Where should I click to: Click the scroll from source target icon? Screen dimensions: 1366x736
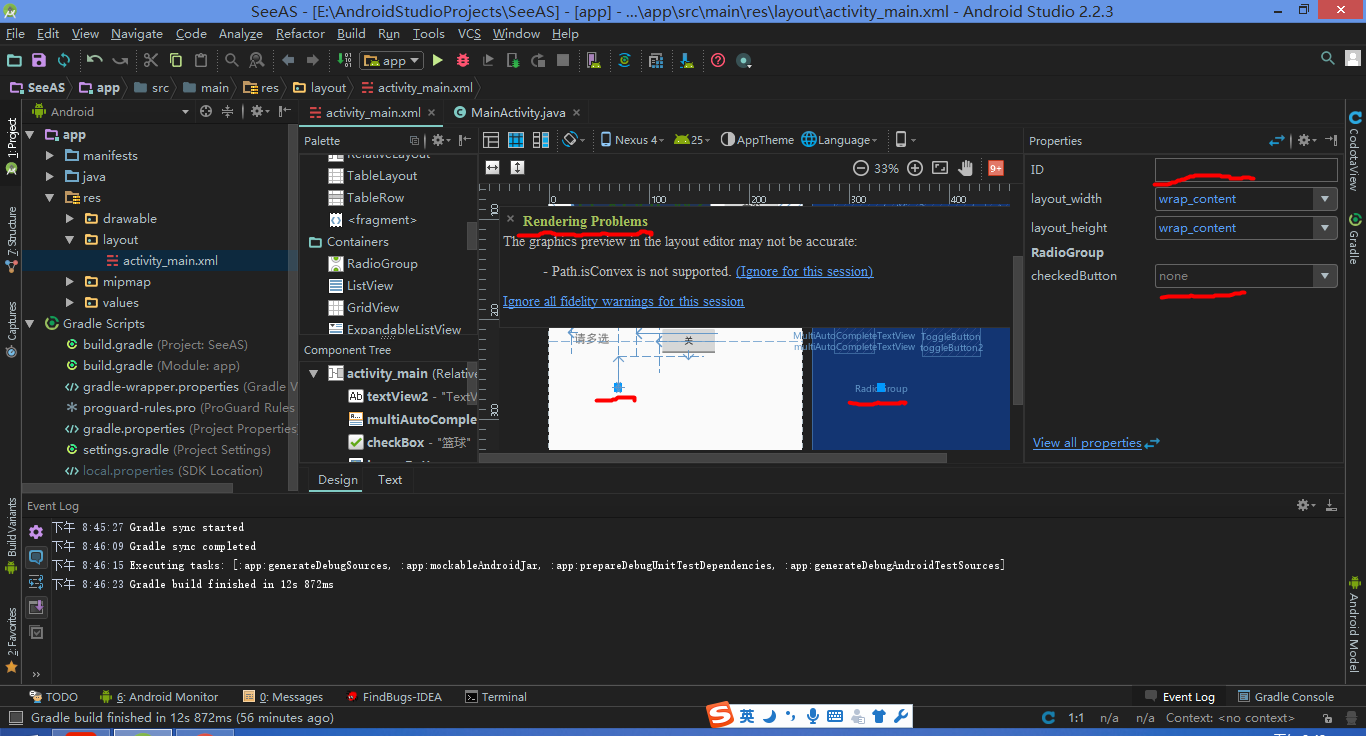pyautogui.click(x=206, y=112)
